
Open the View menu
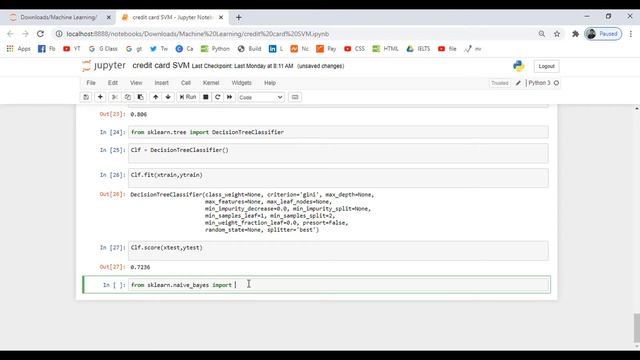point(136,83)
